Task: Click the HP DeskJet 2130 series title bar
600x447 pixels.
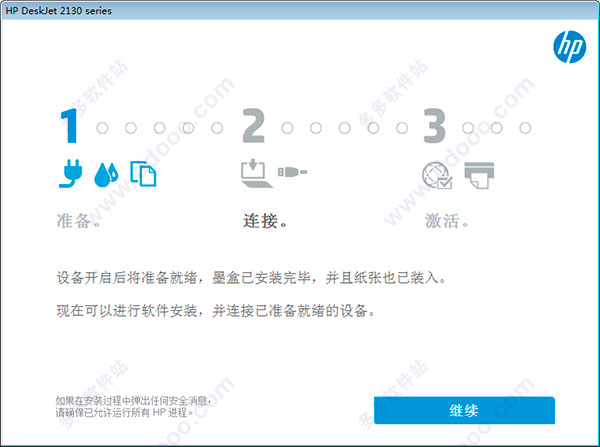Action: tap(300, 10)
